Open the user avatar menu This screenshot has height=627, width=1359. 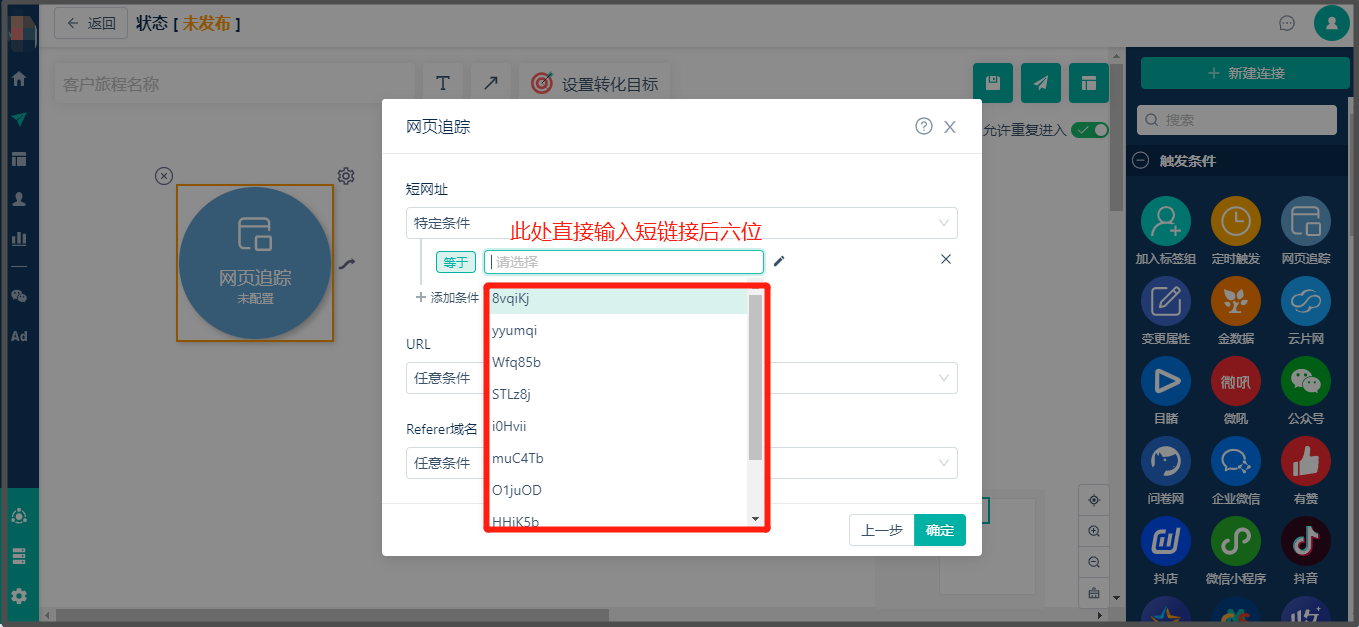tap(1332, 23)
